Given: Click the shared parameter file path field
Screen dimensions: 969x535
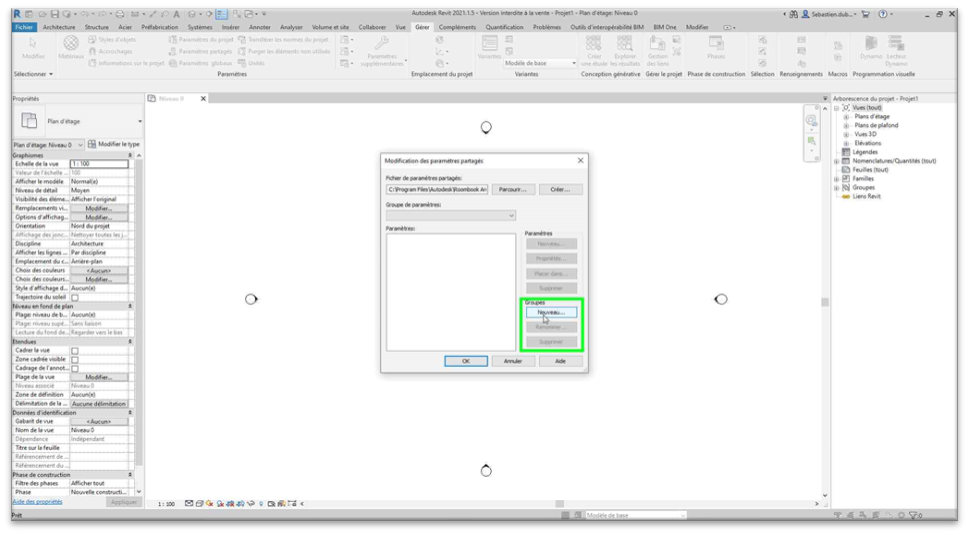Looking at the screenshot, I should tap(437, 189).
